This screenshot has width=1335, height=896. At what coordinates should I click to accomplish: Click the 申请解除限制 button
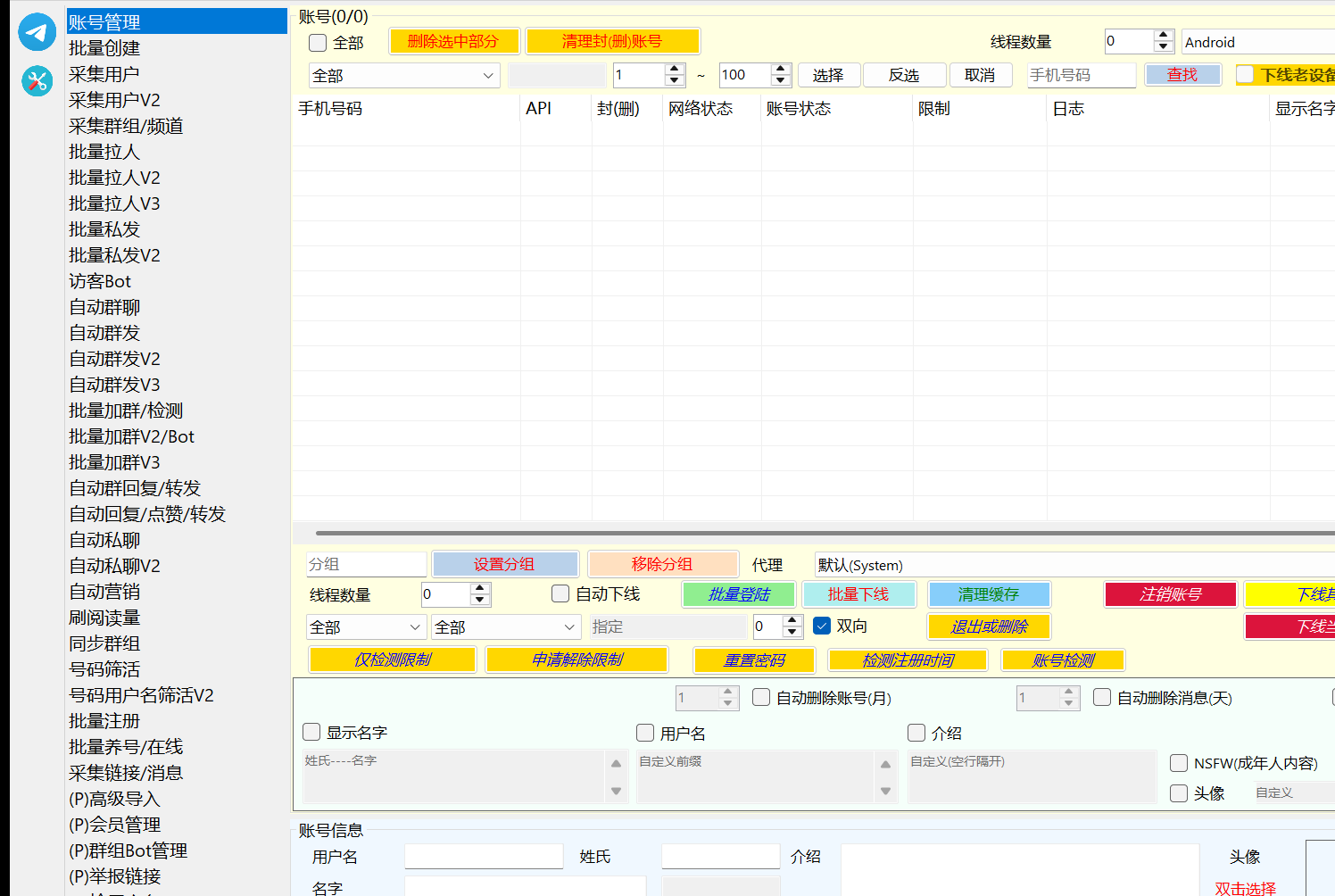(577, 660)
